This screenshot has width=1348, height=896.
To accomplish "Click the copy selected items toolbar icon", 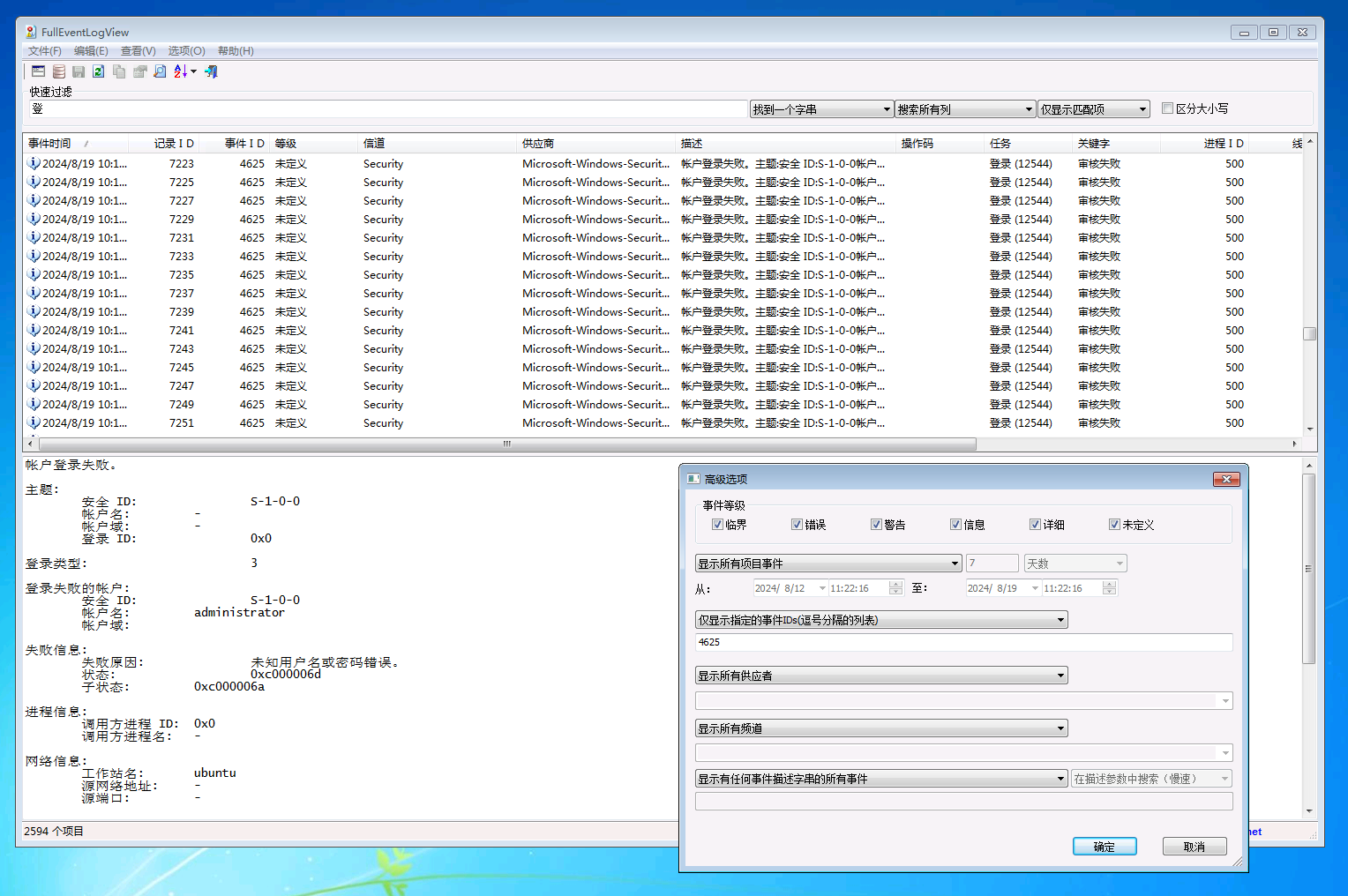I will click(x=119, y=71).
